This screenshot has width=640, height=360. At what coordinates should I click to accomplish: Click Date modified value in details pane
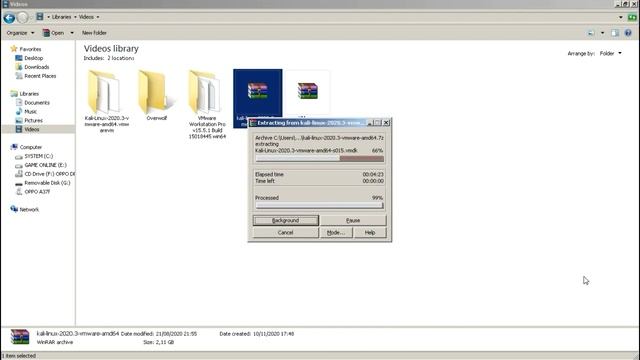coord(176,334)
